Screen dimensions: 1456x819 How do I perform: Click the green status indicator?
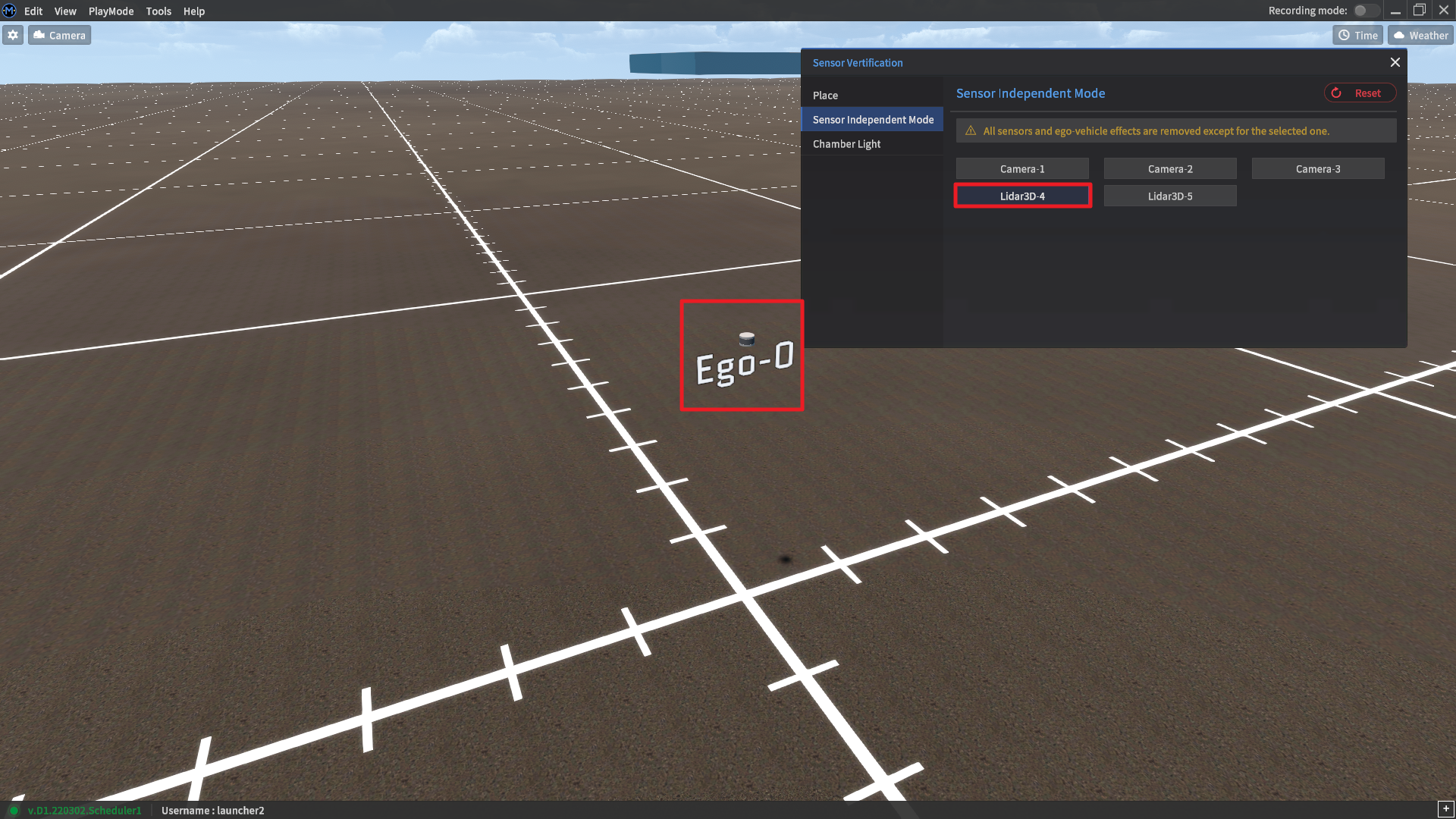[14, 810]
